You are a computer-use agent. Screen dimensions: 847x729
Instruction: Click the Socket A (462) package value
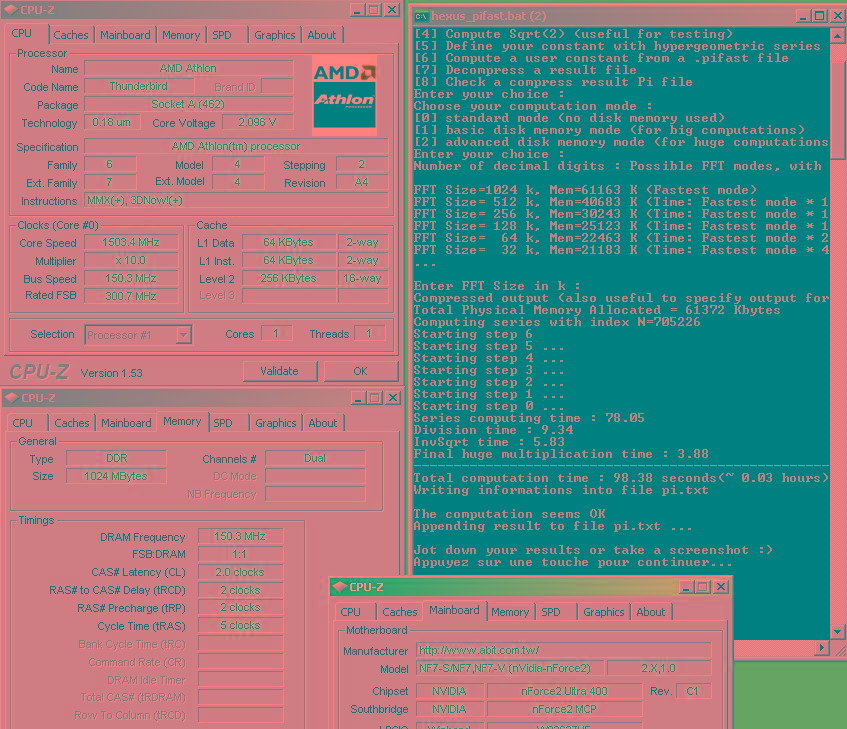point(189,104)
